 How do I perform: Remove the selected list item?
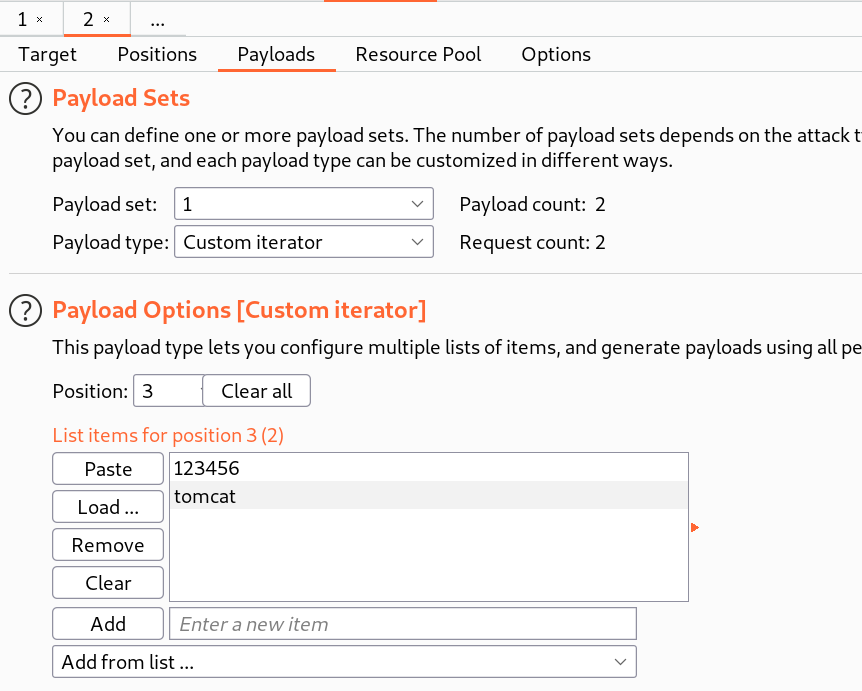click(108, 545)
